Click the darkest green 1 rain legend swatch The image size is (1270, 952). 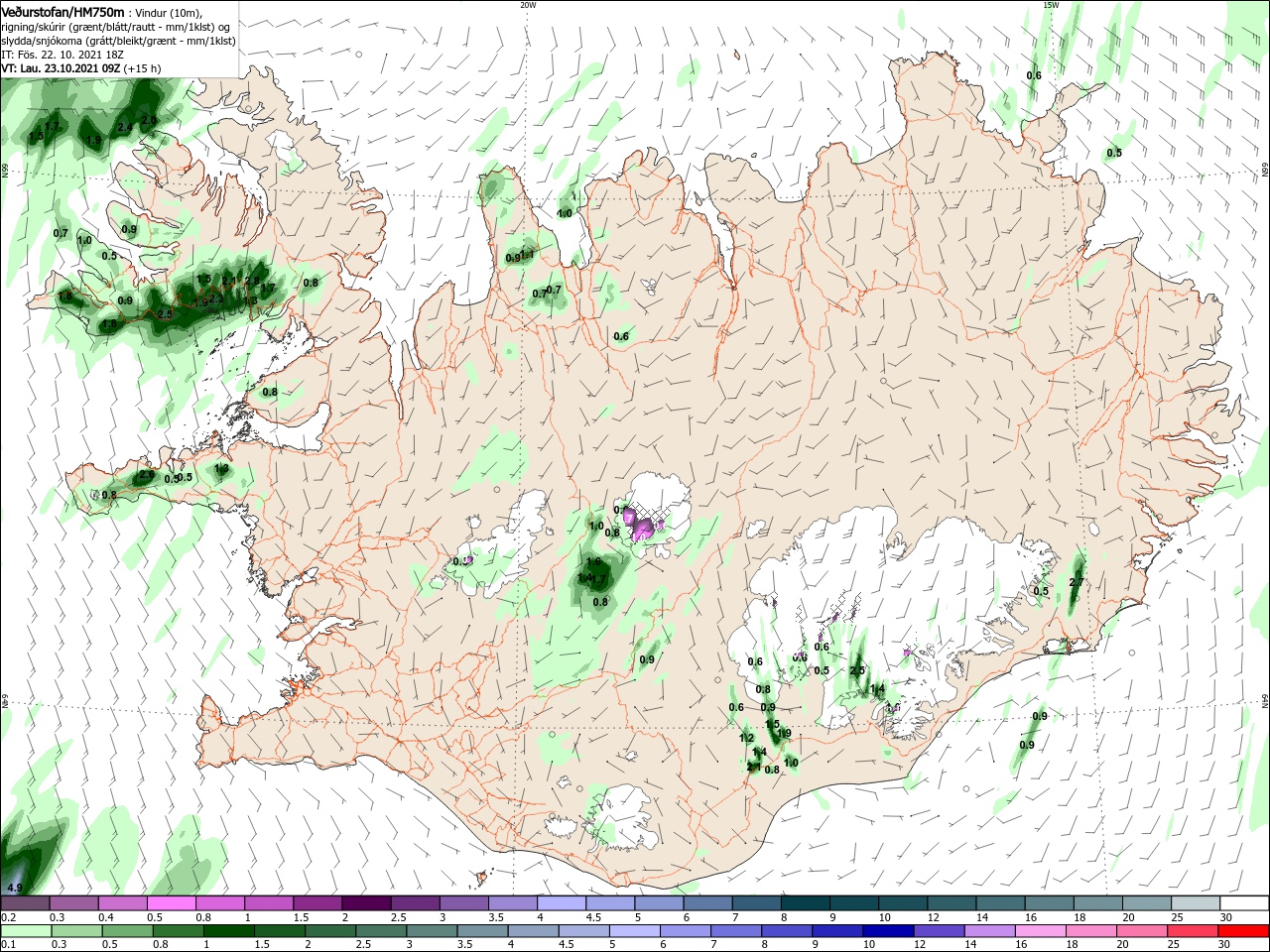(229, 931)
